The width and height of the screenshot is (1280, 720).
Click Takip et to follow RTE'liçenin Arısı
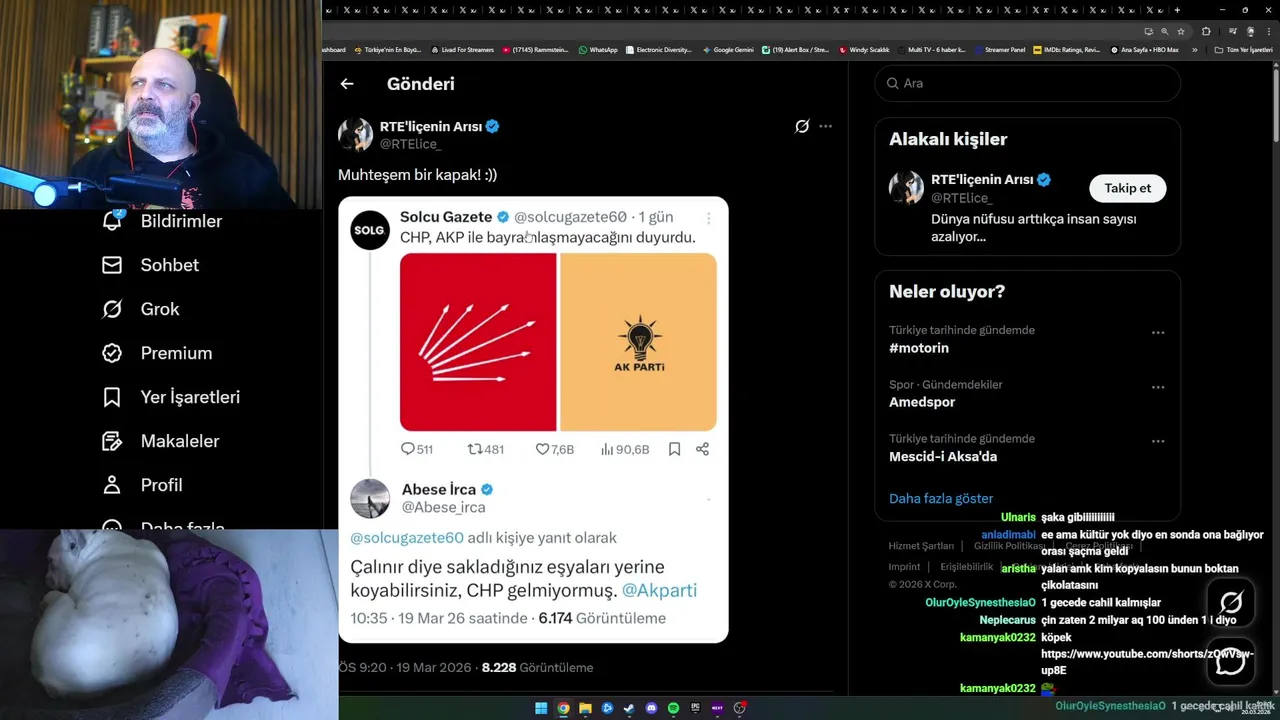[x=1127, y=188]
